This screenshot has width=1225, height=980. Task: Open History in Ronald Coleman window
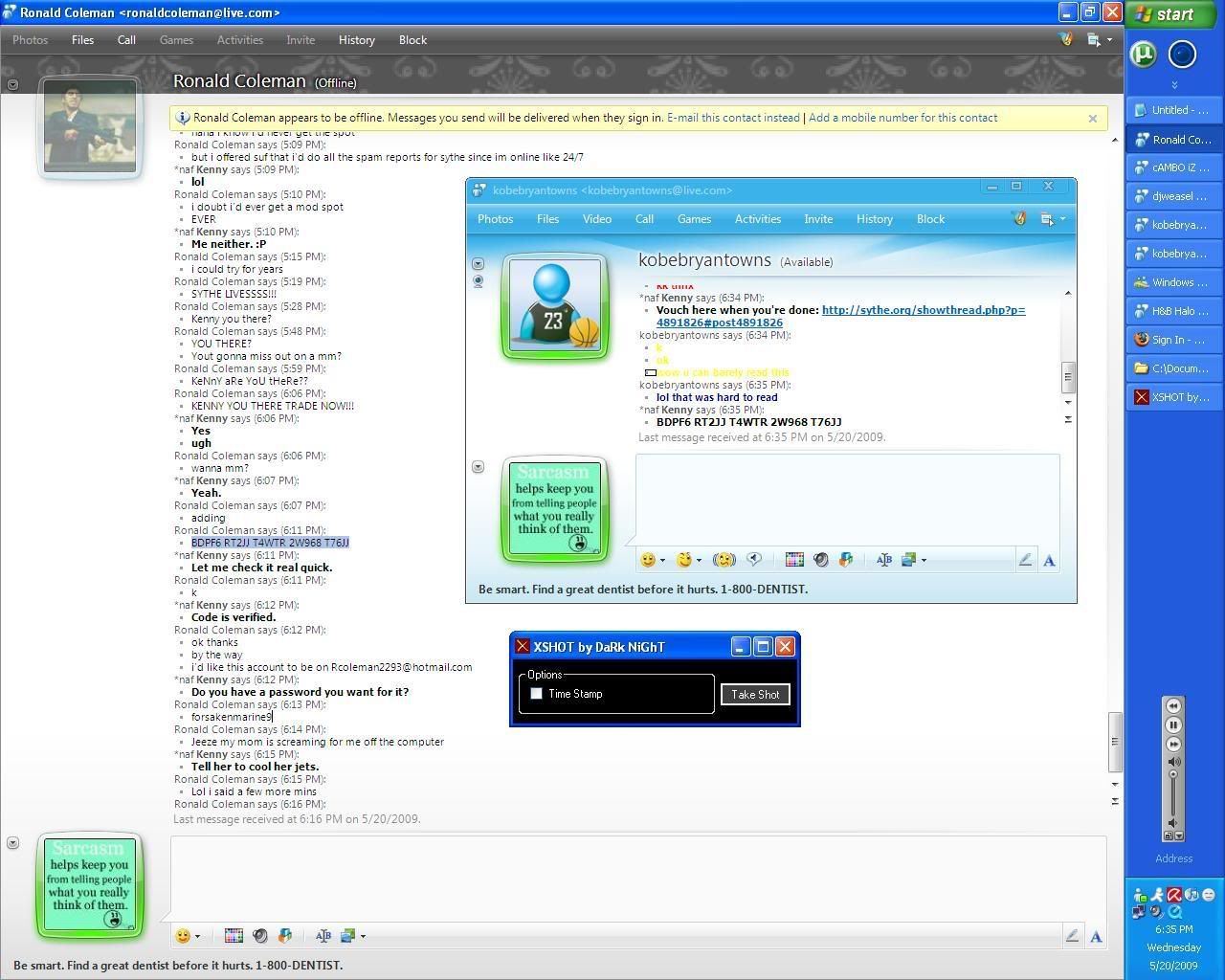[356, 40]
